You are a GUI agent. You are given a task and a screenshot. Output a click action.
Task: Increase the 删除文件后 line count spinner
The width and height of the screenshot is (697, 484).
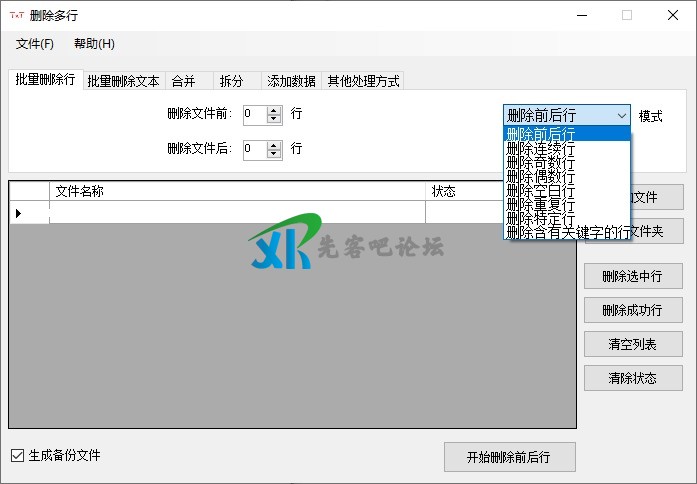(x=274, y=144)
